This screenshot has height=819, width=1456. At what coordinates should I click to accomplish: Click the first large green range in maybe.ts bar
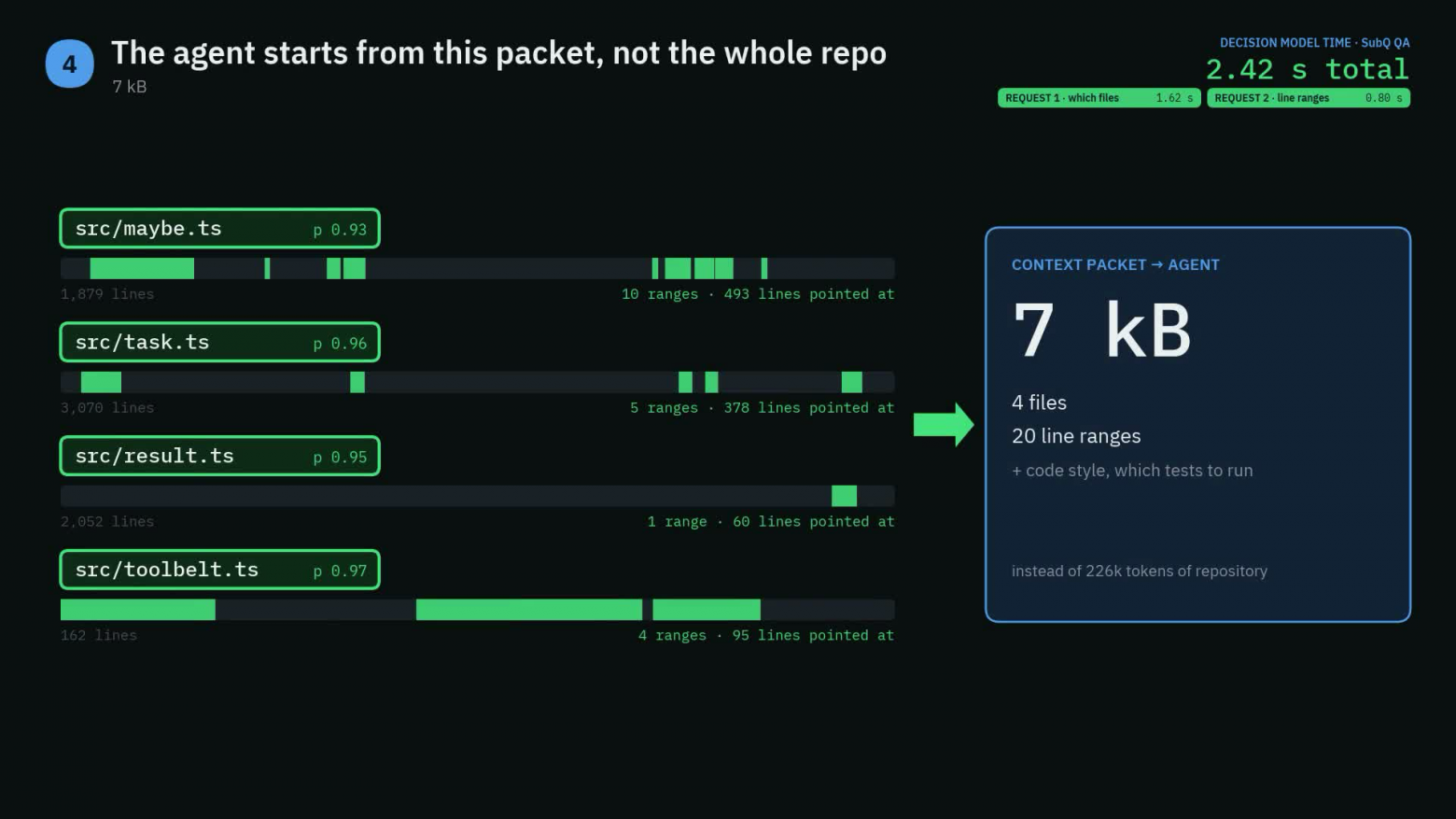[x=142, y=269]
